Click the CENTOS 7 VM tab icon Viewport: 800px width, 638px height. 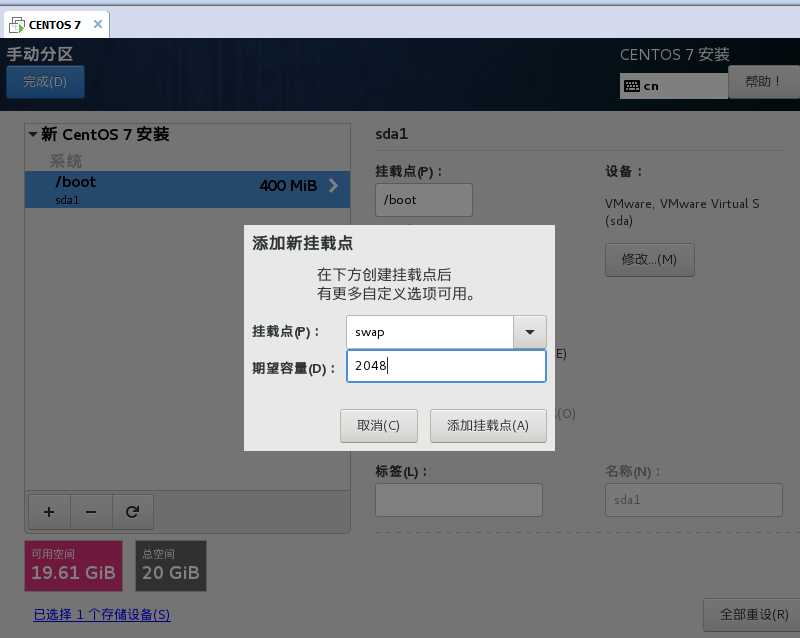[17, 24]
